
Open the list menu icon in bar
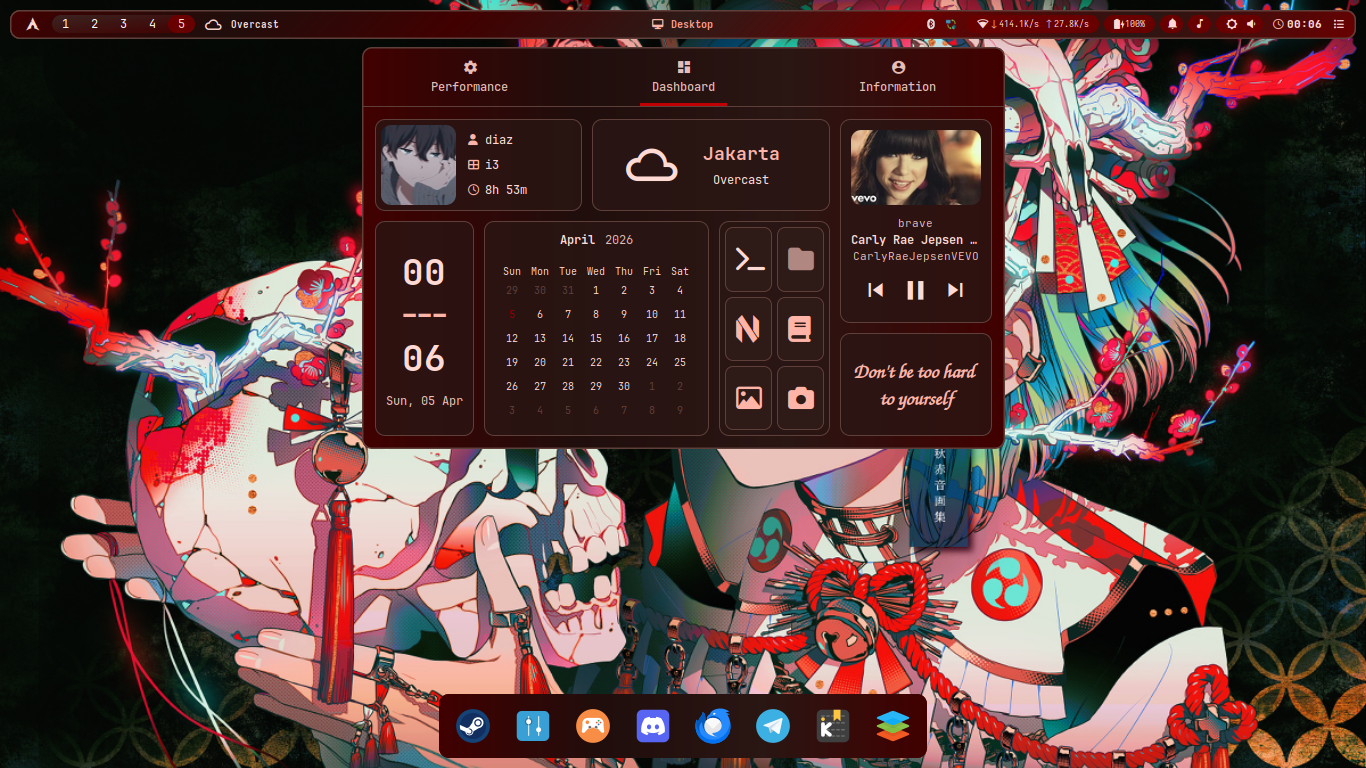pyautogui.click(x=1339, y=24)
